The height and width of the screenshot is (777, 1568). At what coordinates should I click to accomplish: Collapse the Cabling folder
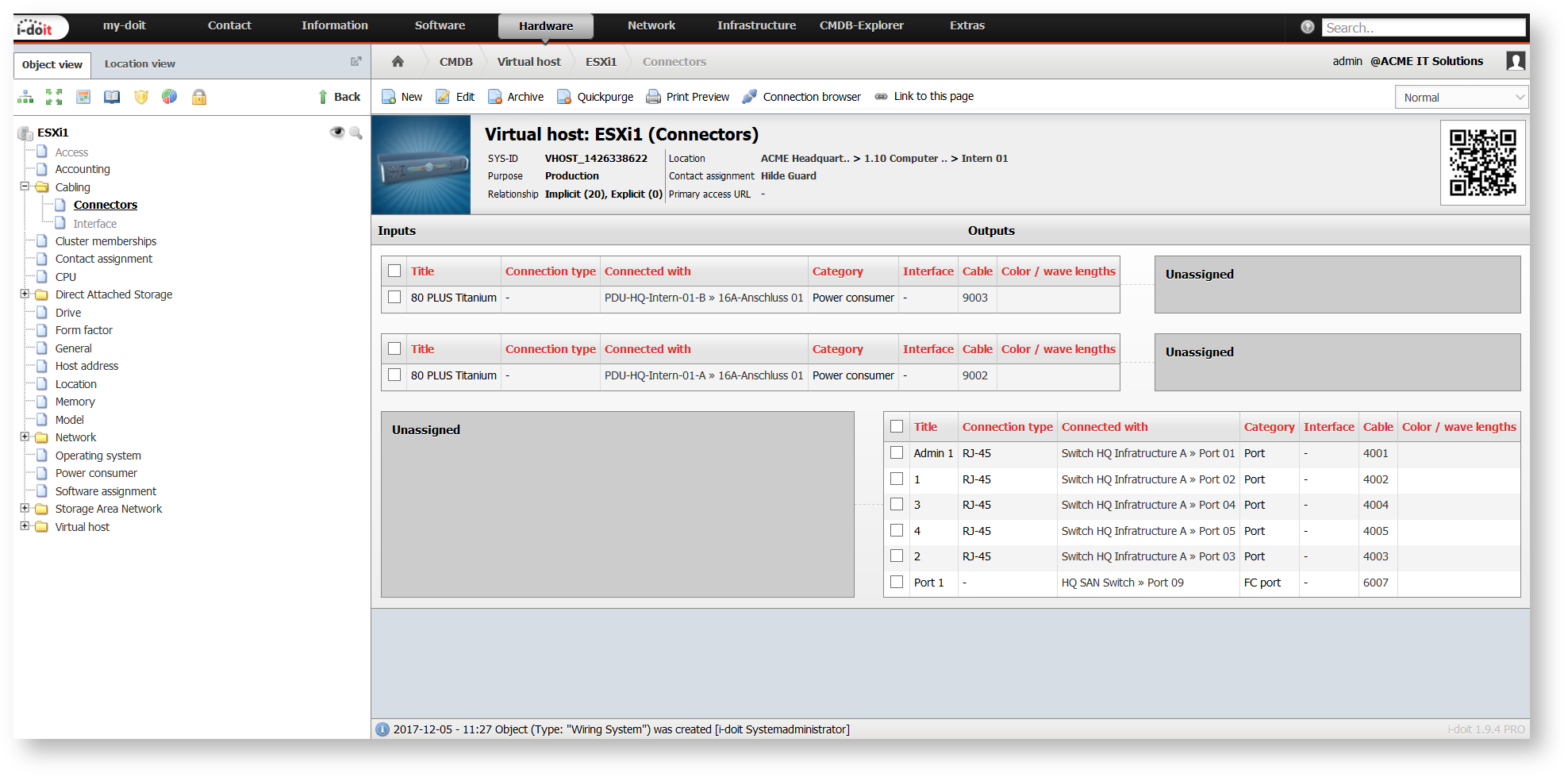point(25,187)
